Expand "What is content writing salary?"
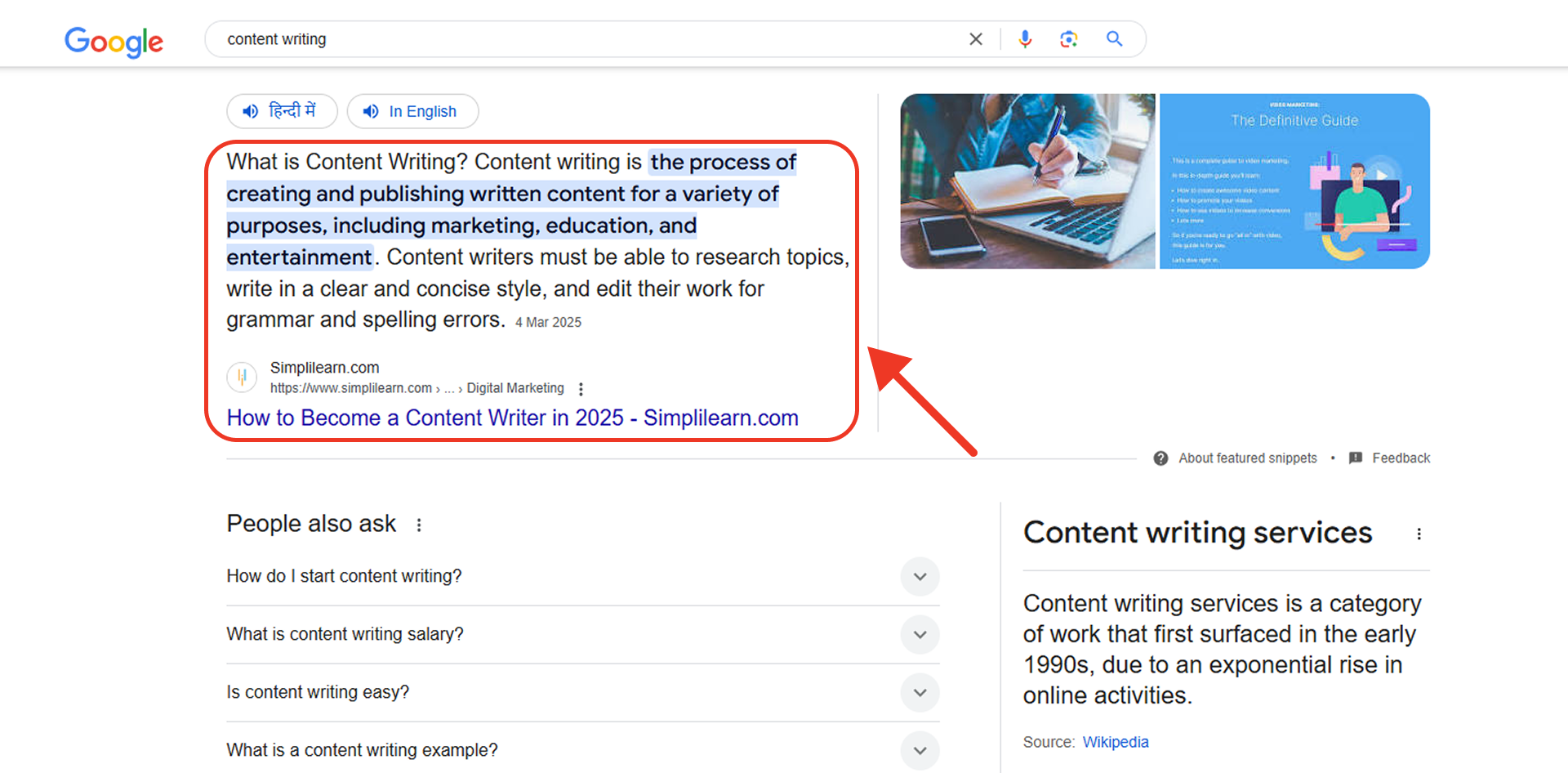1568x782 pixels. tap(920, 635)
